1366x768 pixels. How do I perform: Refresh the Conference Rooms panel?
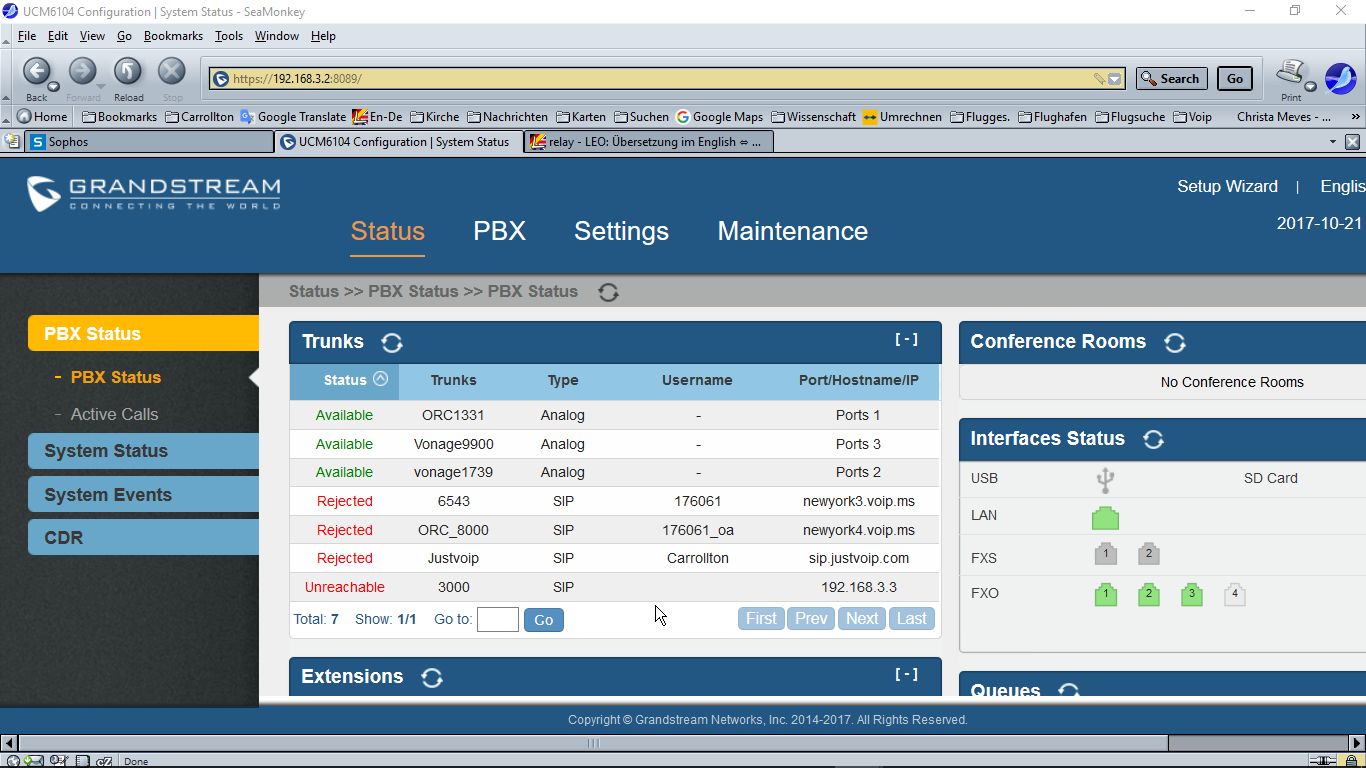click(1175, 343)
